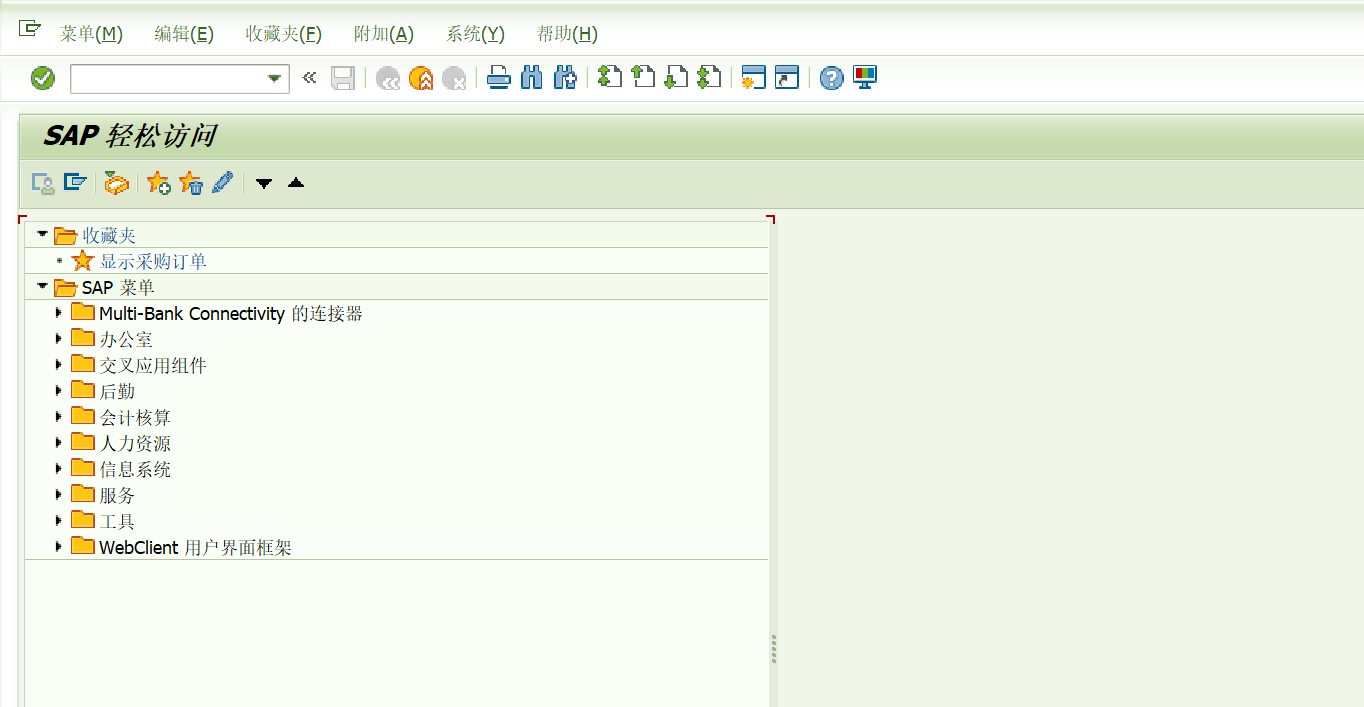Click the Delete Favorites star-trash icon
Image resolution: width=1364 pixels, height=707 pixels.
[190, 183]
